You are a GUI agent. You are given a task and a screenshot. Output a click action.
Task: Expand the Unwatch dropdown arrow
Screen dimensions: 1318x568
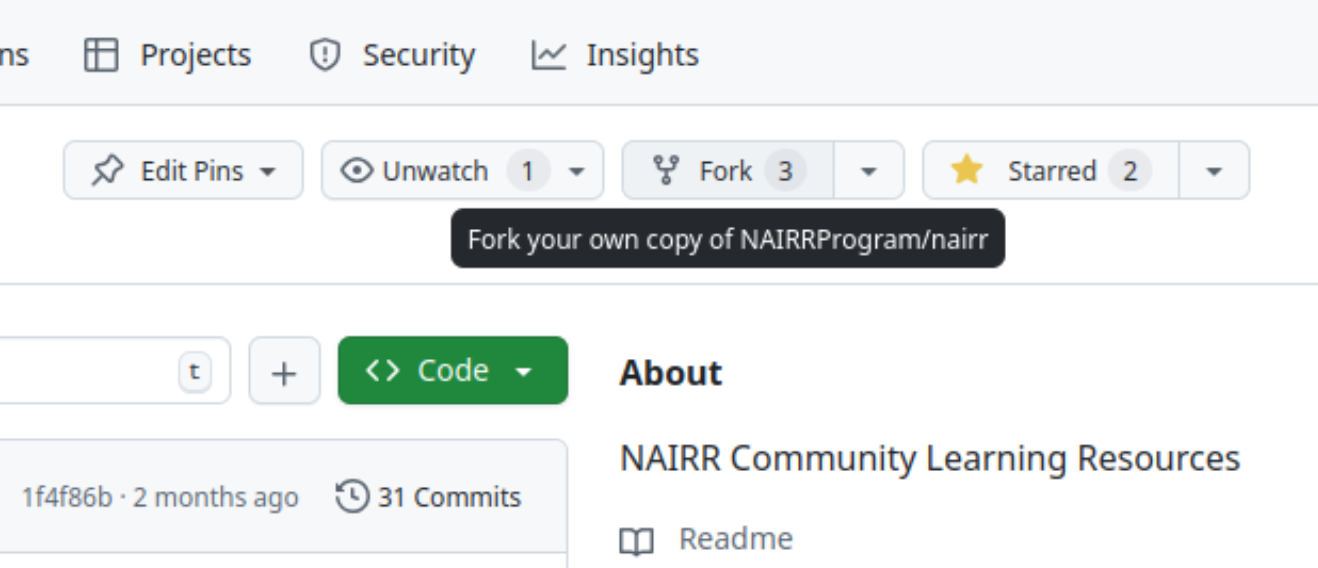(x=576, y=171)
